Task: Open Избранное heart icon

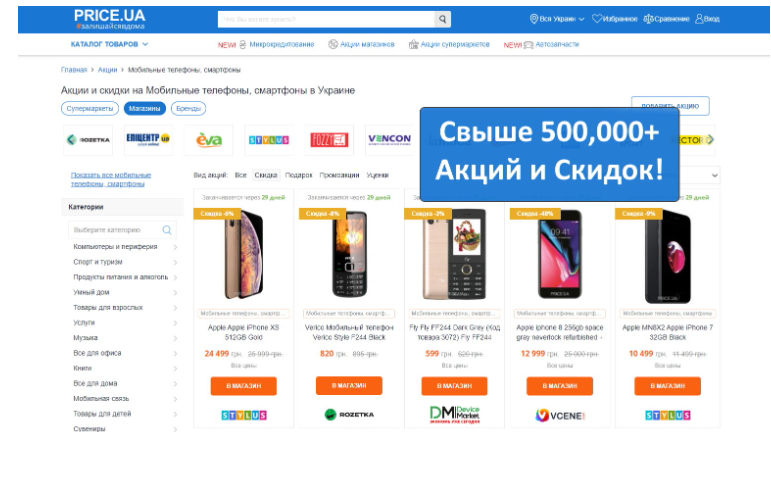Action: [x=596, y=19]
